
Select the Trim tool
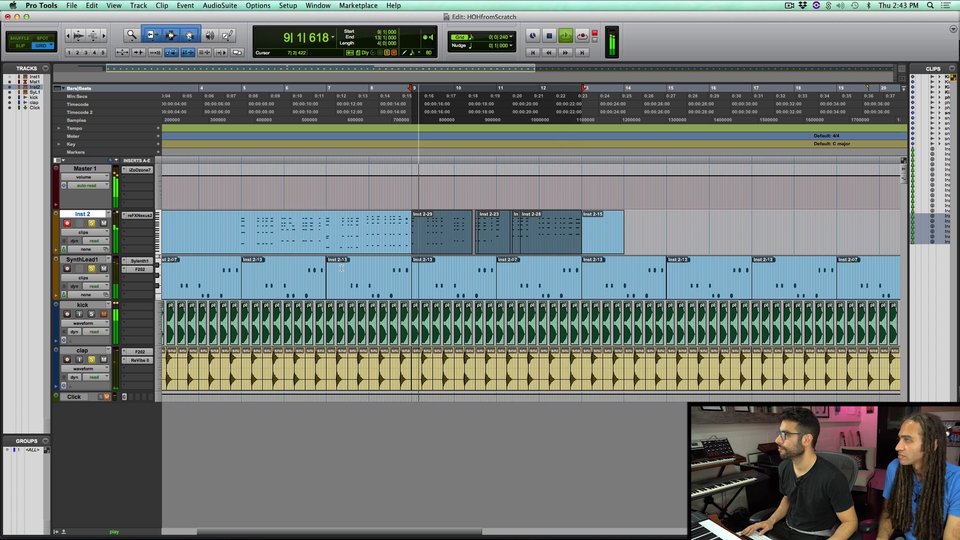151,35
